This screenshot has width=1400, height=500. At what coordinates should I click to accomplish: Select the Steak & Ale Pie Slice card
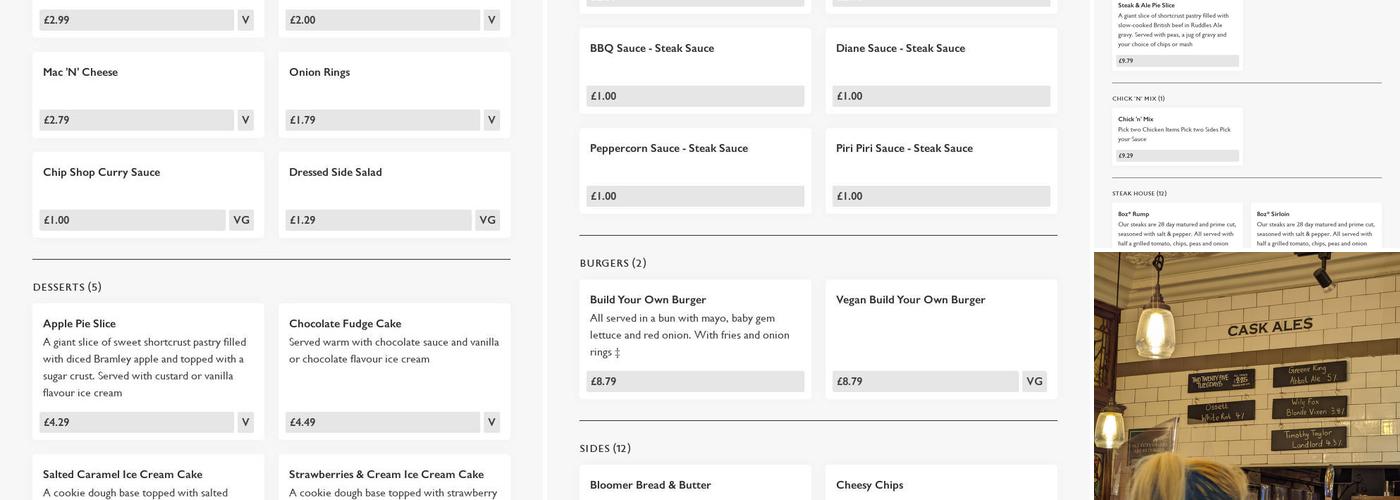tap(1177, 30)
